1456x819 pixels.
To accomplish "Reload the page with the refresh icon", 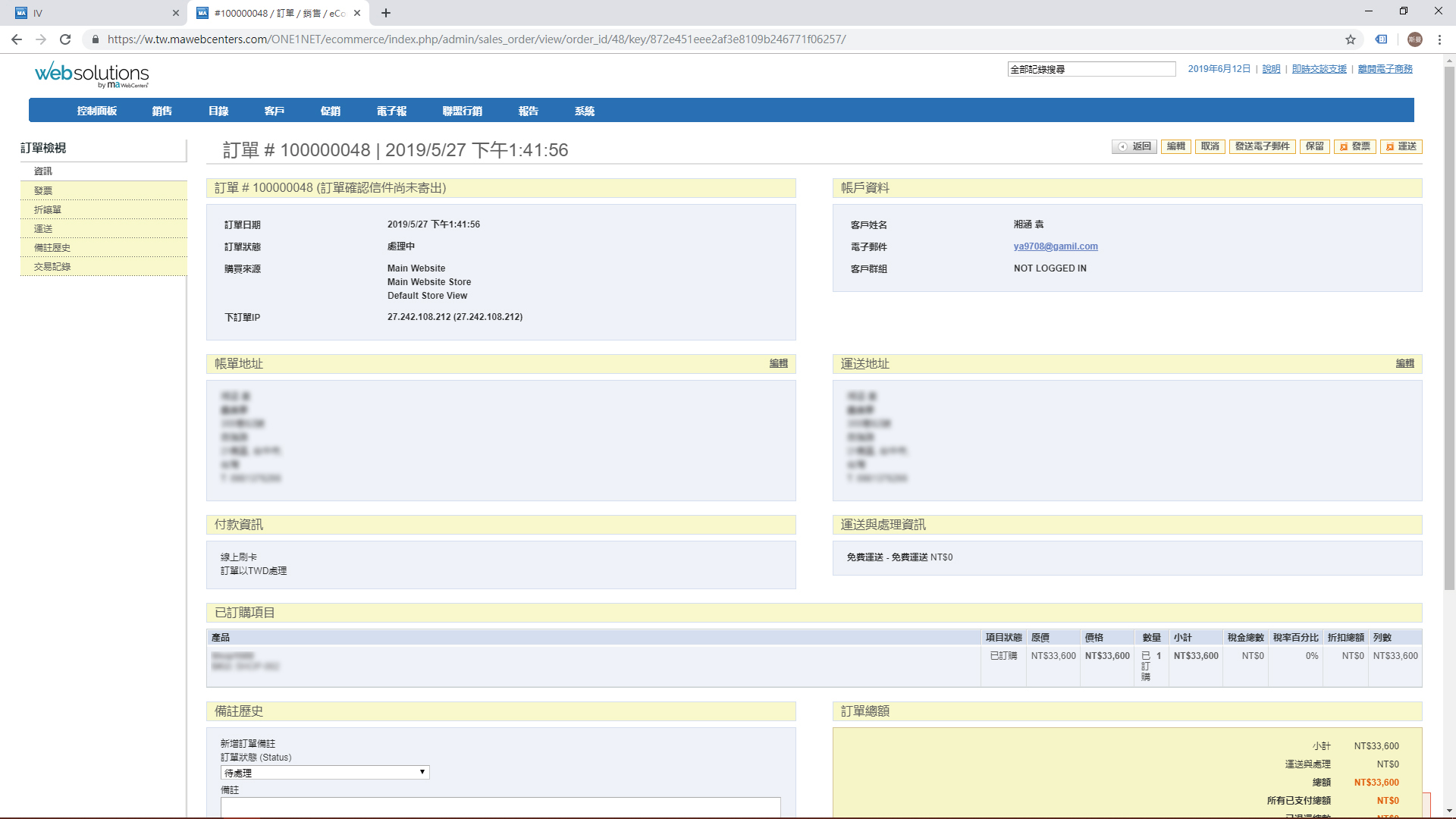I will pyautogui.click(x=65, y=39).
